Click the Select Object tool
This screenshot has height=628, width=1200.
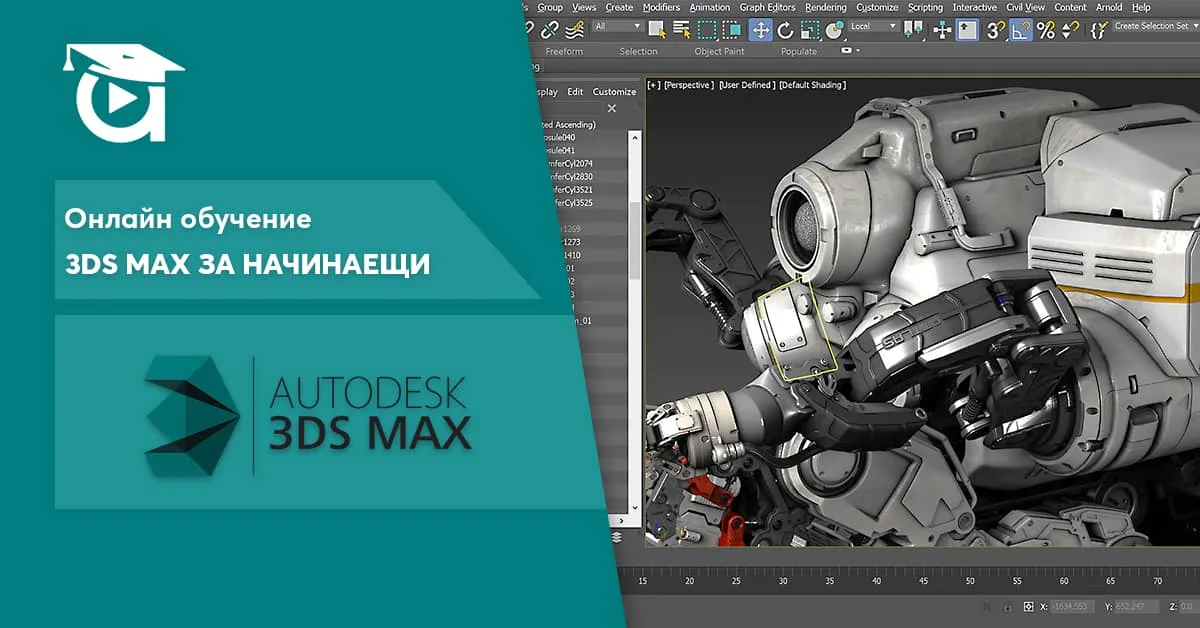657,29
